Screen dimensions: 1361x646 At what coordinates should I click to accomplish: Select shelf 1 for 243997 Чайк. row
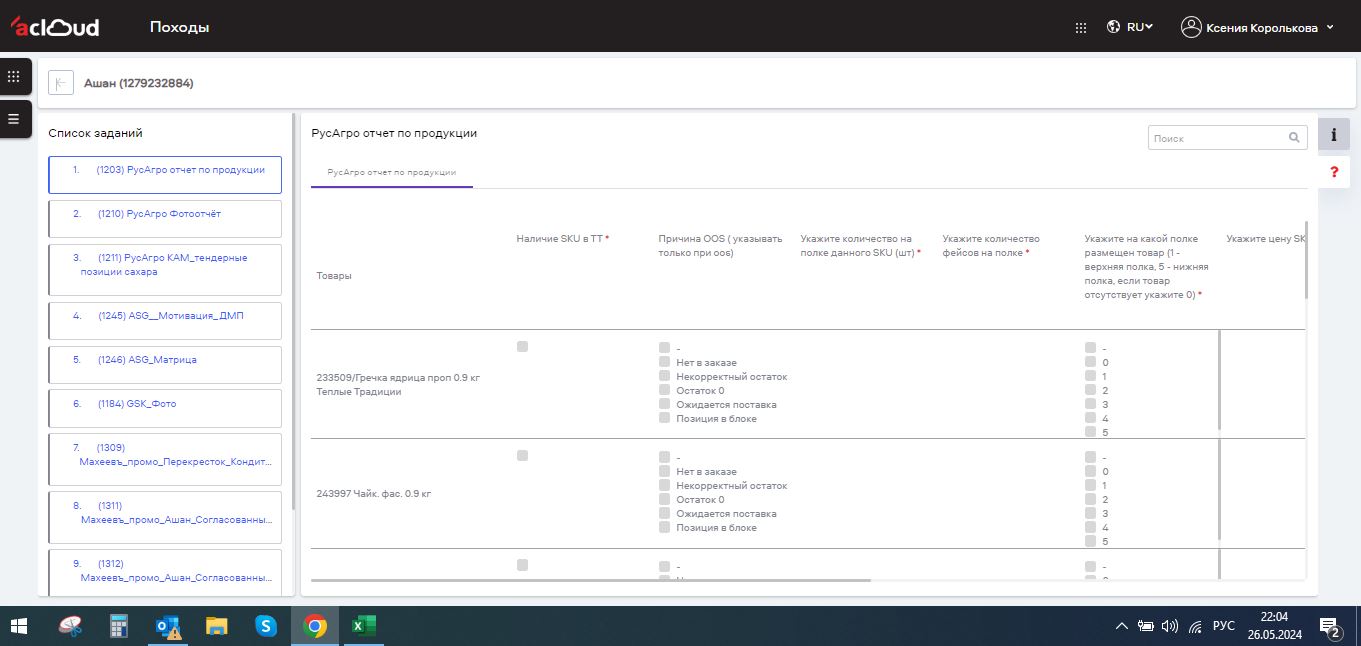1090,485
